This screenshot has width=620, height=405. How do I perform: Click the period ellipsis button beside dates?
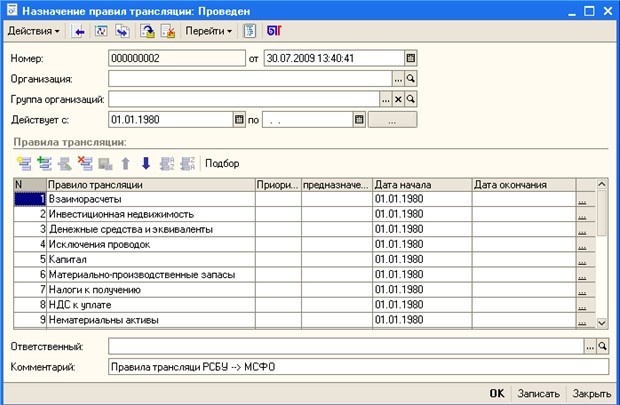(392, 119)
